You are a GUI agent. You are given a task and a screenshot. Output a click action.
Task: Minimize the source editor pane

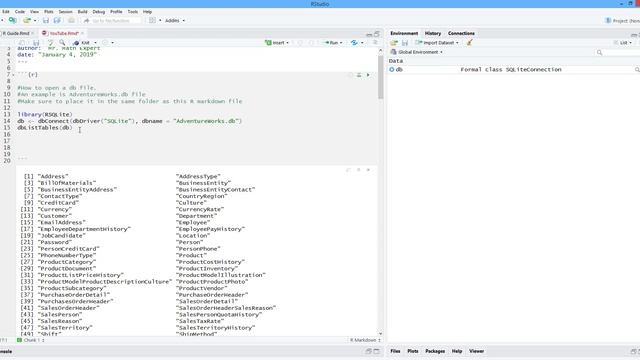tap(369, 34)
